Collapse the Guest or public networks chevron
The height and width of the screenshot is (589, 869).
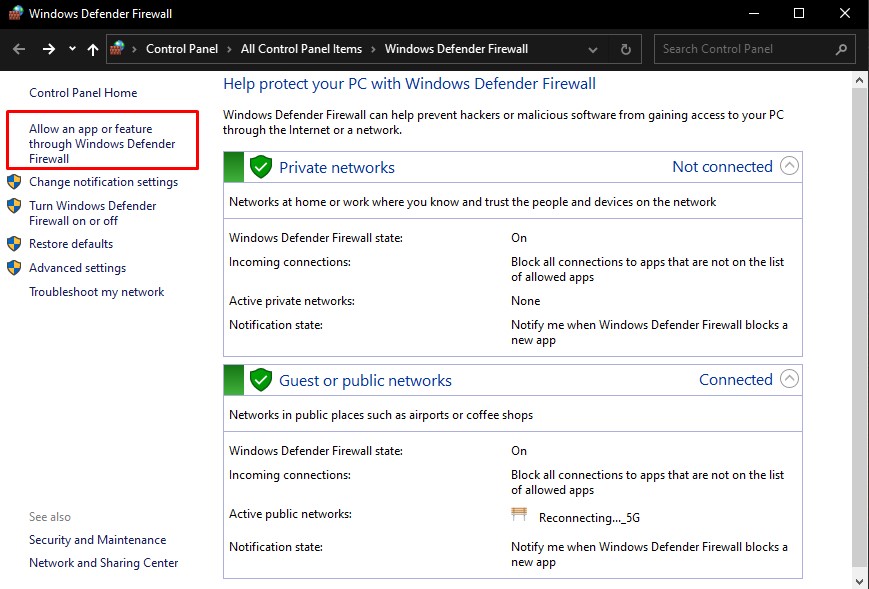[x=789, y=378]
